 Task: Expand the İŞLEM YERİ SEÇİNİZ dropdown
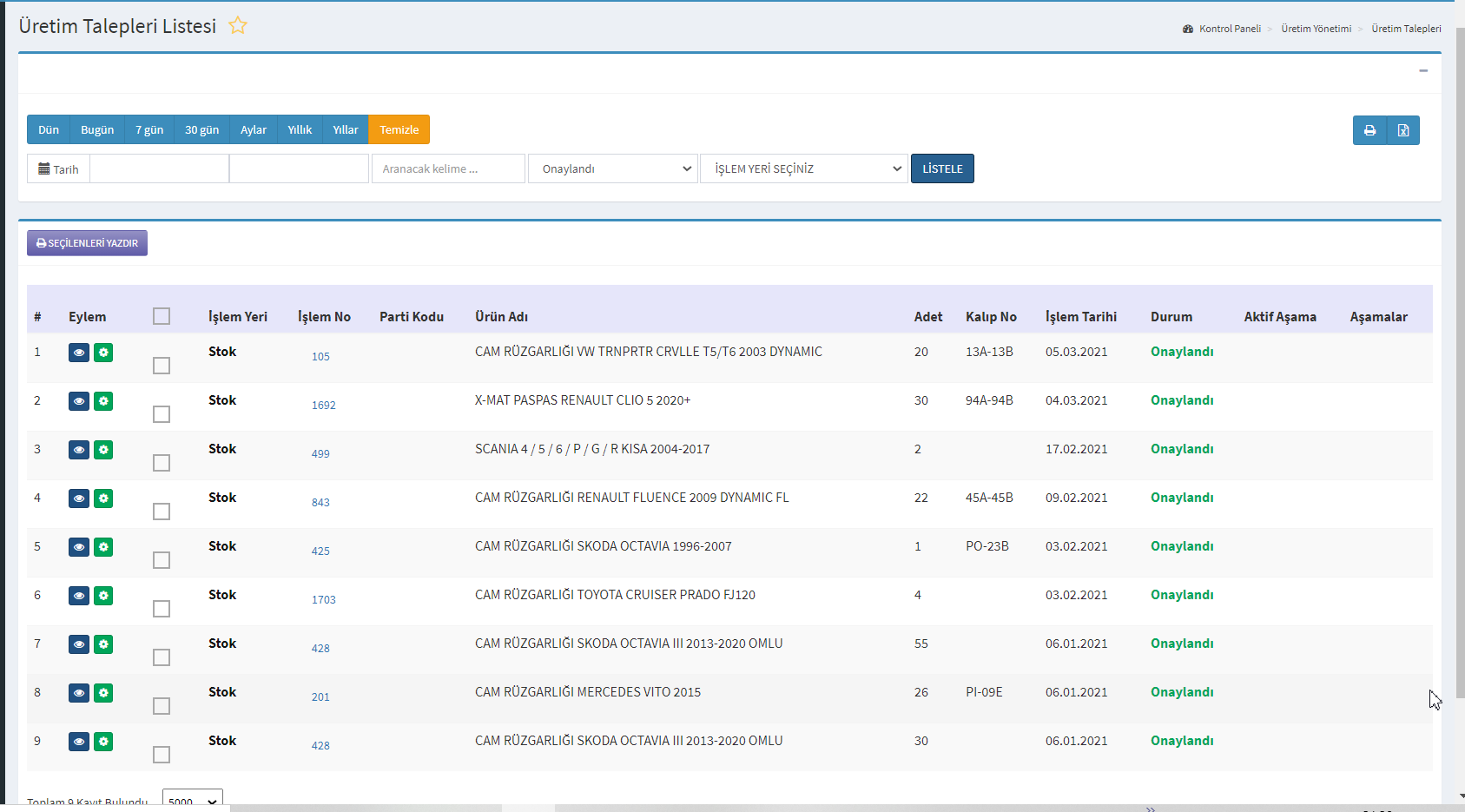[804, 168]
